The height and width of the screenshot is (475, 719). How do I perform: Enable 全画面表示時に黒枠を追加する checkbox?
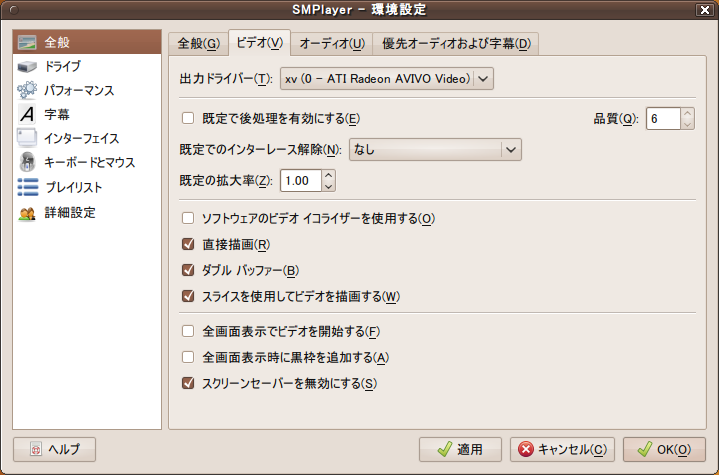(x=188, y=357)
